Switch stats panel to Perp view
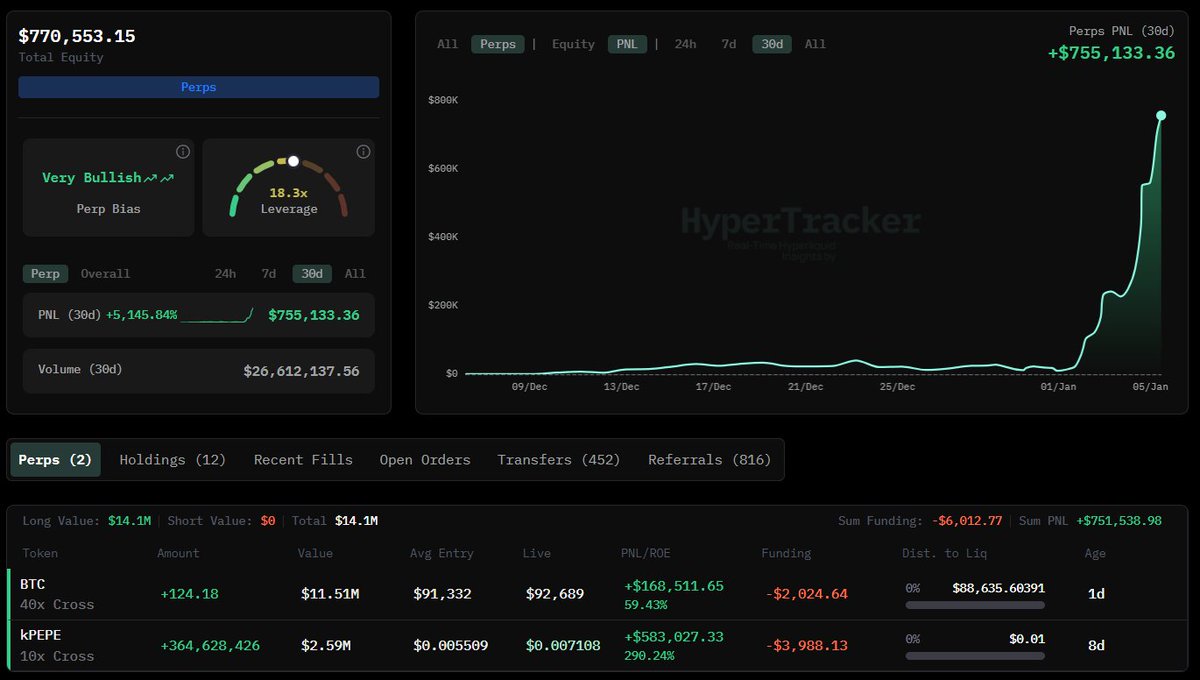 (45, 274)
